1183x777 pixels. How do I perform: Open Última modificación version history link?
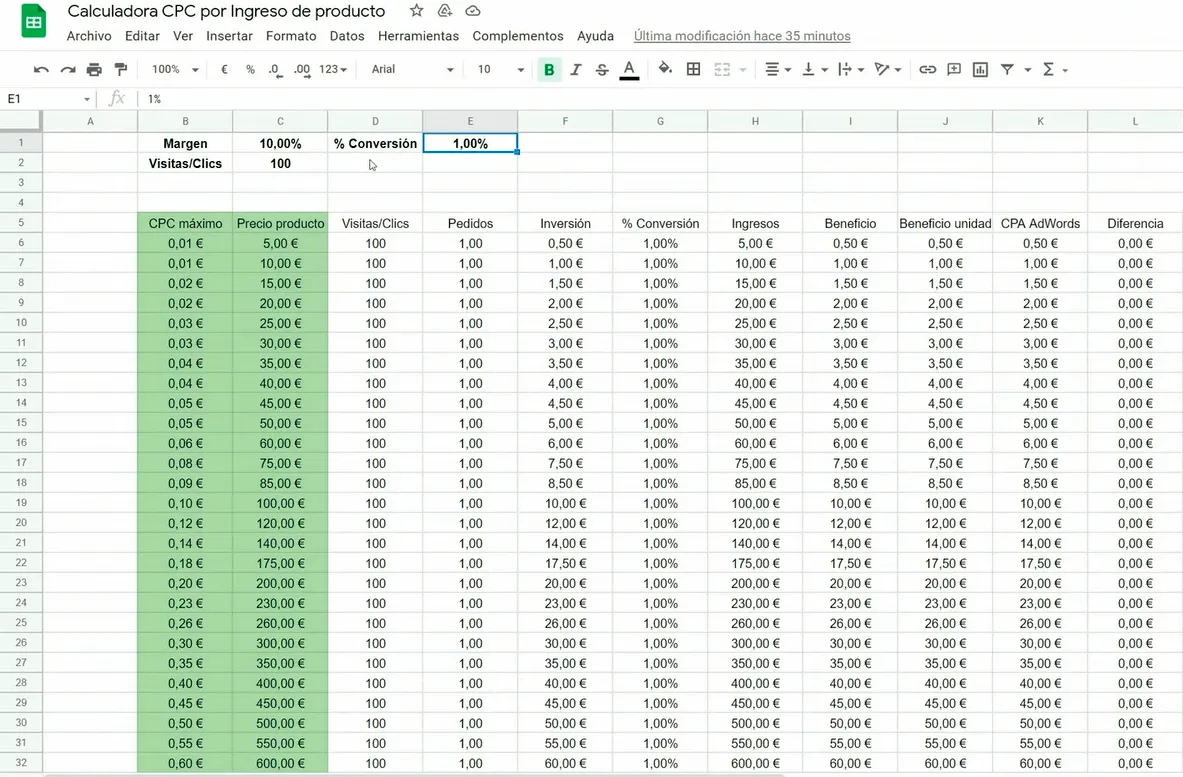[x=742, y=35]
